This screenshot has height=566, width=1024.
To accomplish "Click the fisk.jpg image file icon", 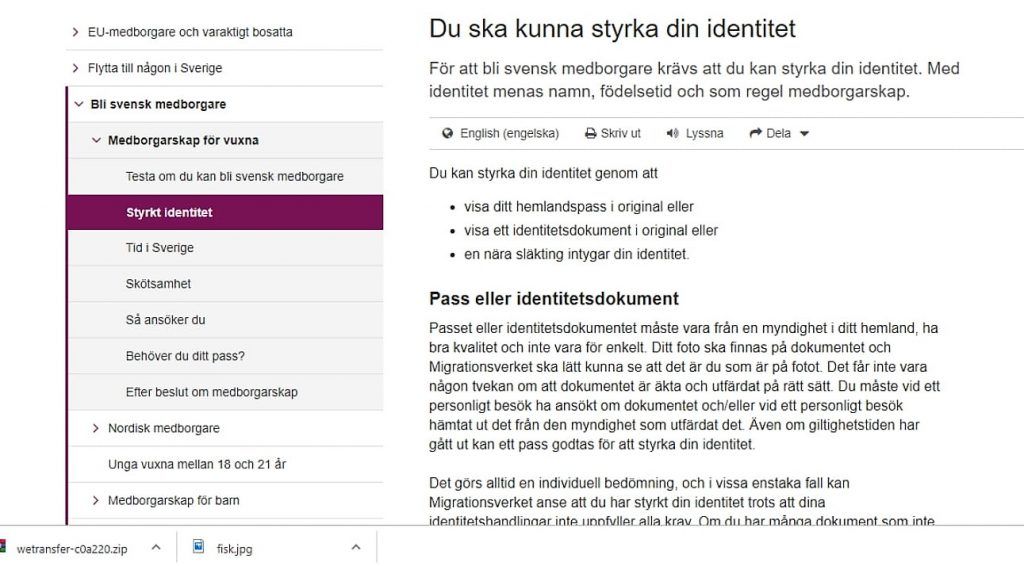I will (x=199, y=547).
